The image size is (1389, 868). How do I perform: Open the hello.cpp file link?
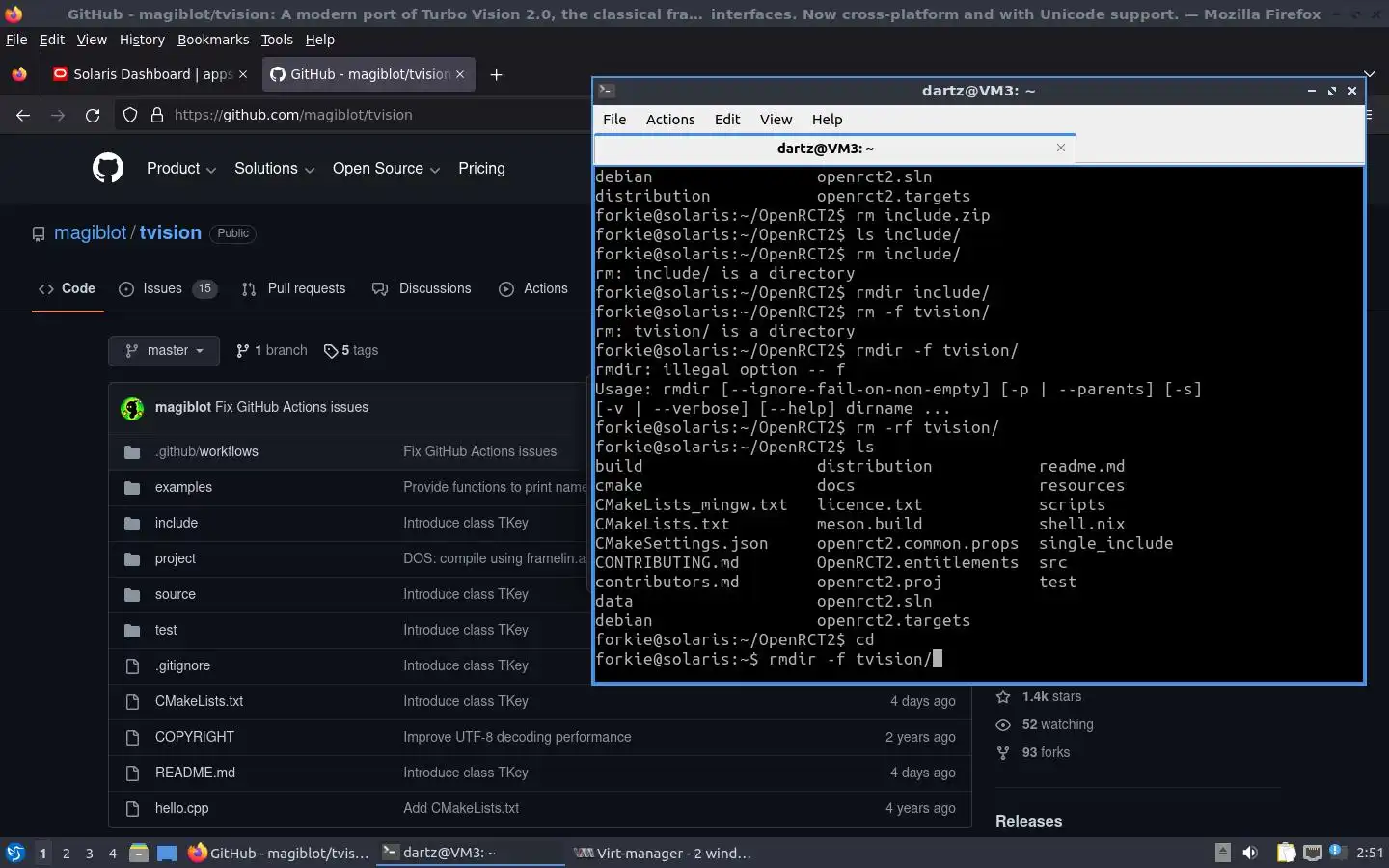click(x=182, y=808)
